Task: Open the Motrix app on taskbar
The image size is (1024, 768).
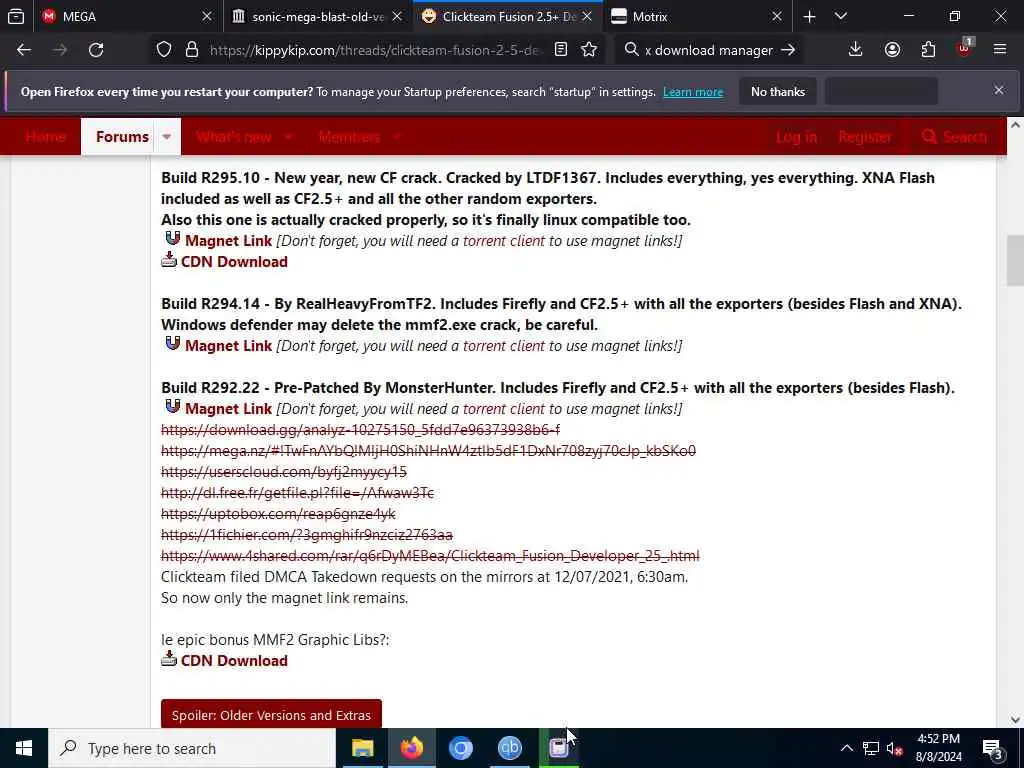Action: [558, 748]
